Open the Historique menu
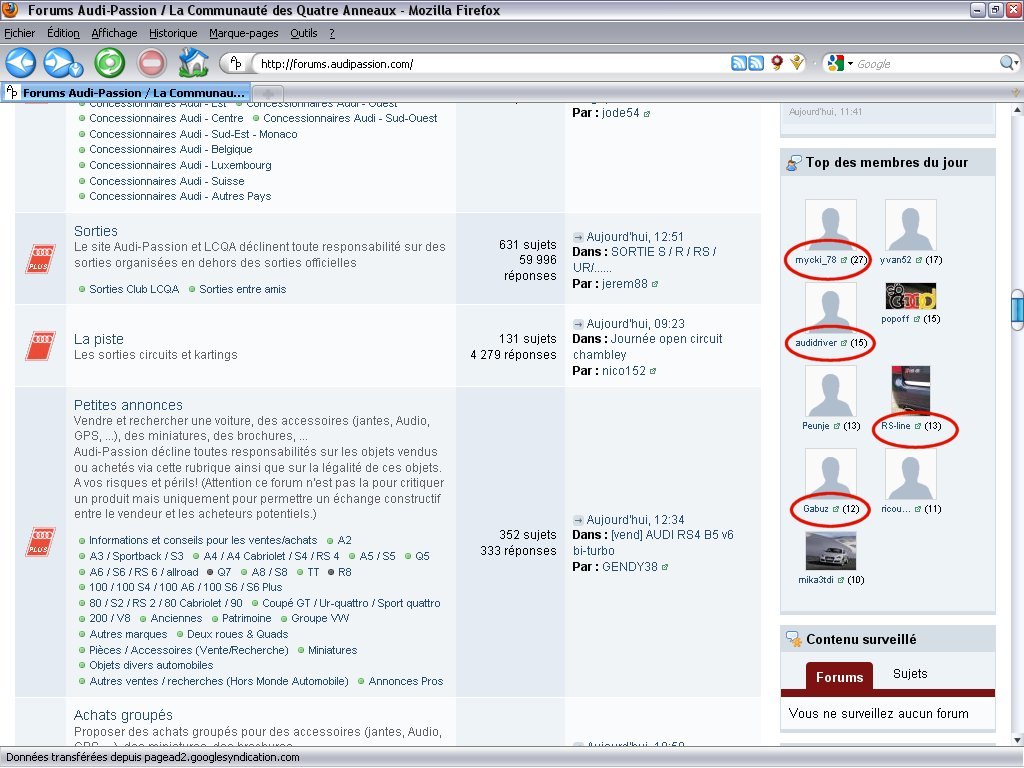1024x768 pixels. pos(173,33)
